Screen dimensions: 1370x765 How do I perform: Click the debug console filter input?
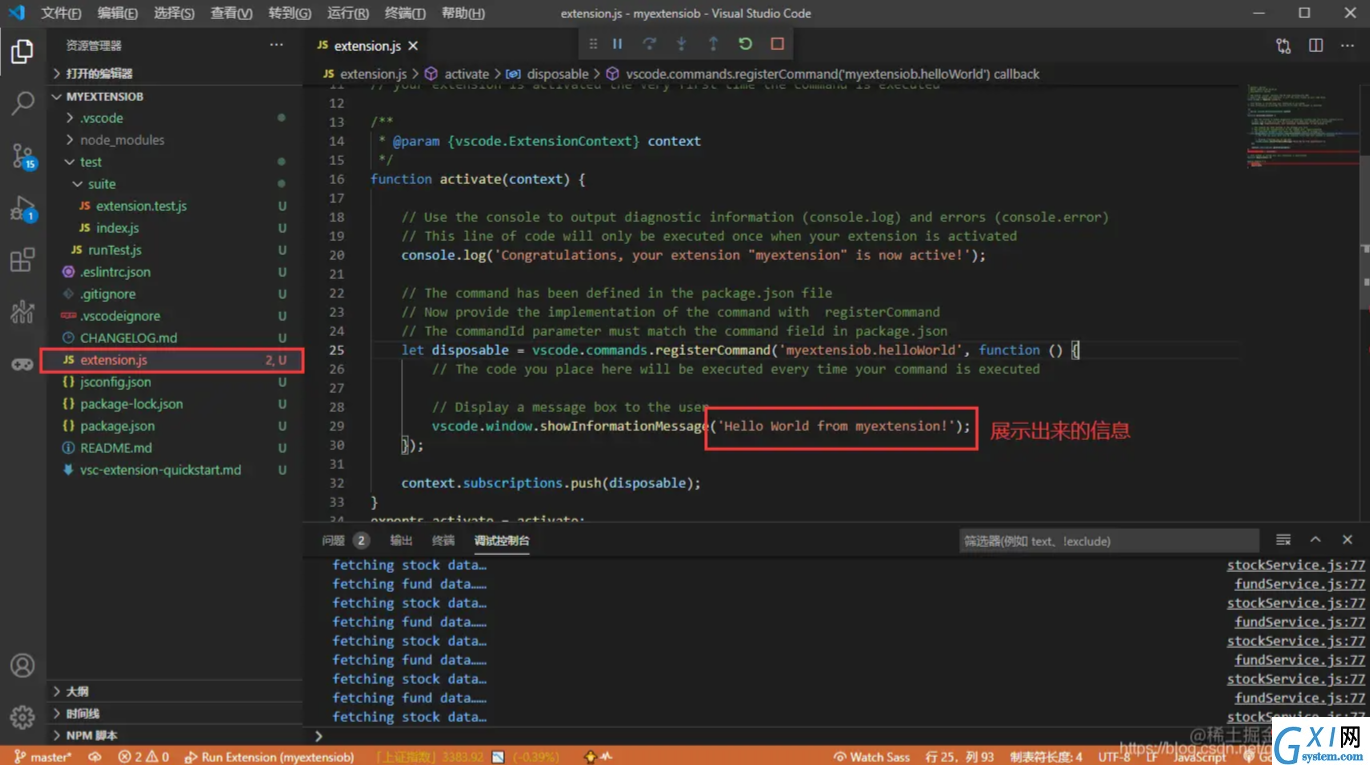click(x=1109, y=541)
